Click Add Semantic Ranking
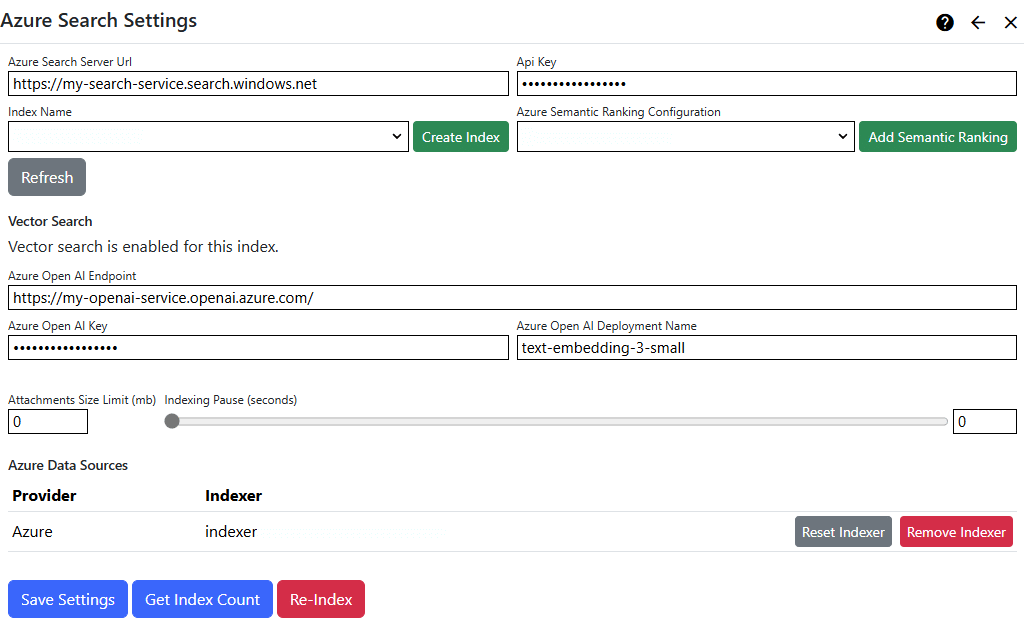Image resolution: width=1024 pixels, height=622 pixels. click(937, 136)
